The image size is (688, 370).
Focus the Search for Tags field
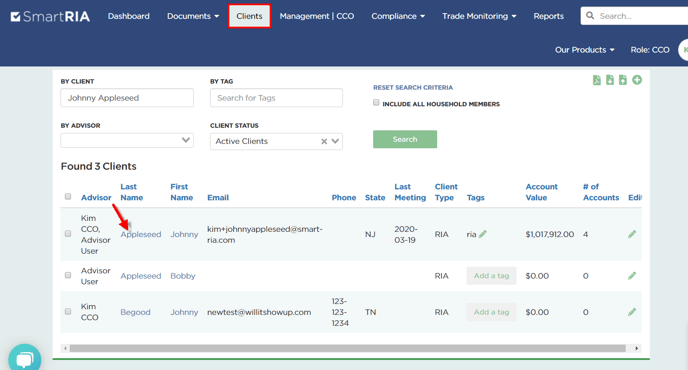(x=276, y=98)
